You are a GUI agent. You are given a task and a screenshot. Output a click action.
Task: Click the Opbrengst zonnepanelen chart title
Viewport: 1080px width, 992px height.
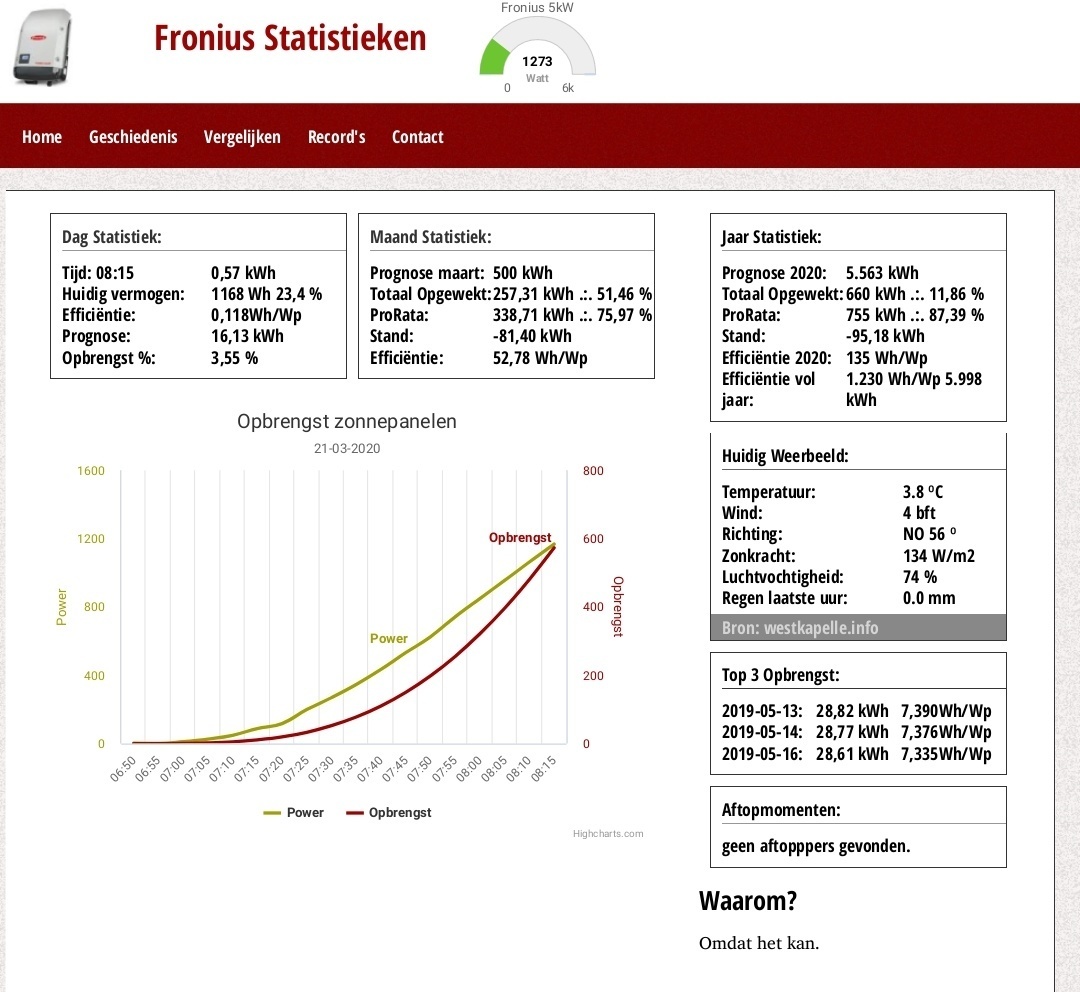click(x=346, y=421)
